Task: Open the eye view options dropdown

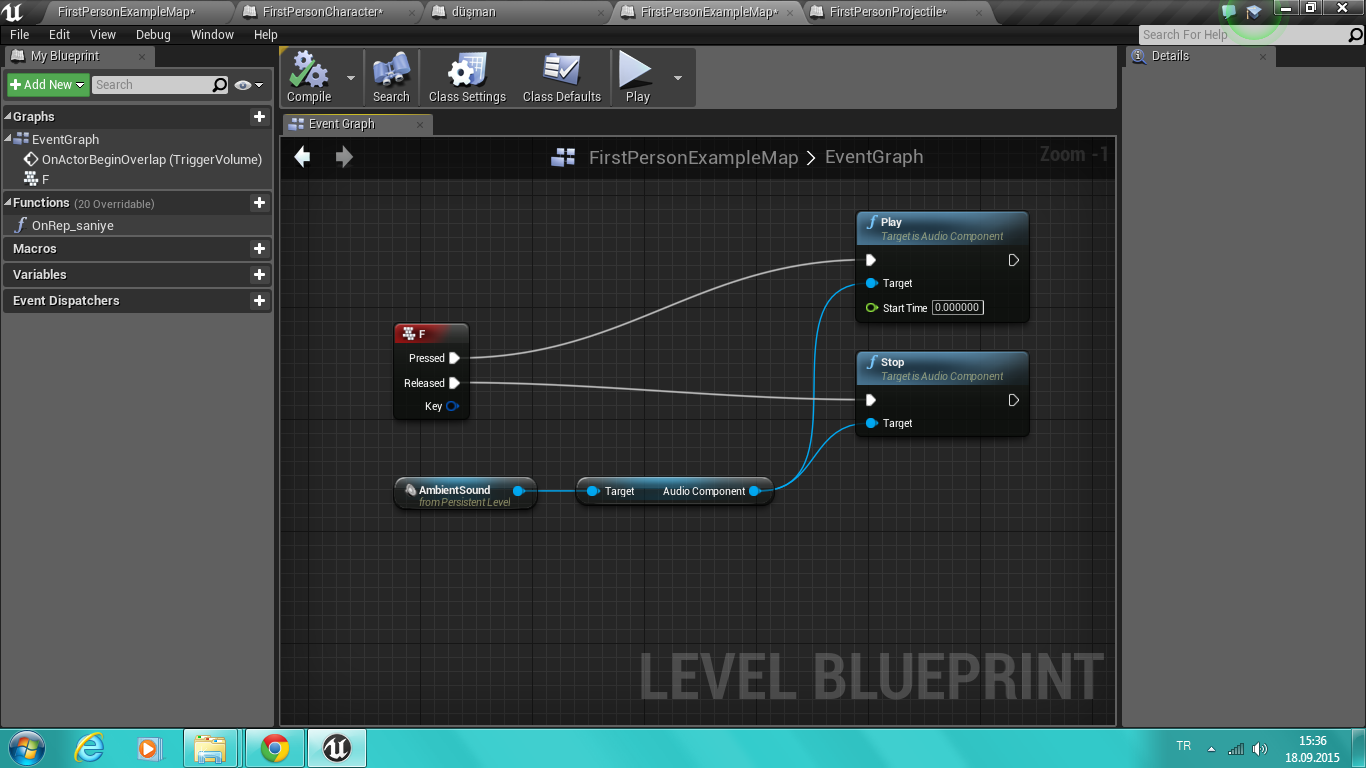Action: click(x=249, y=85)
